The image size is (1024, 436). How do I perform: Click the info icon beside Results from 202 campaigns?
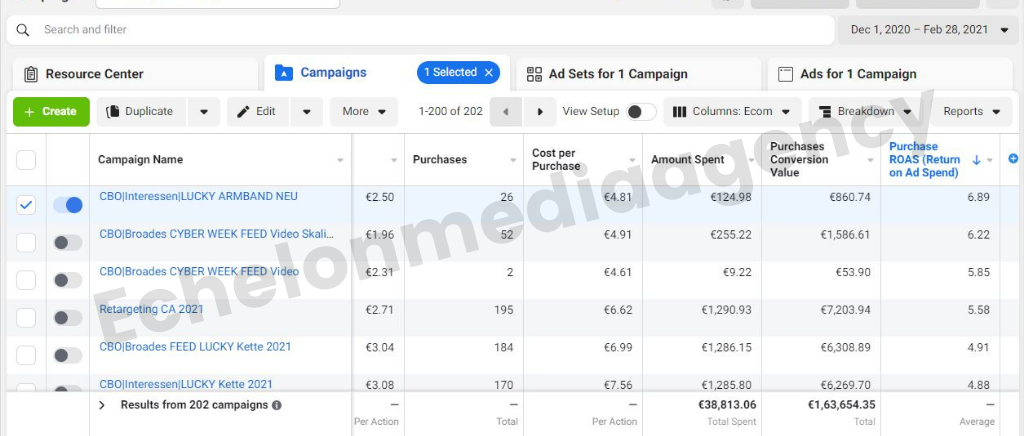coord(276,405)
